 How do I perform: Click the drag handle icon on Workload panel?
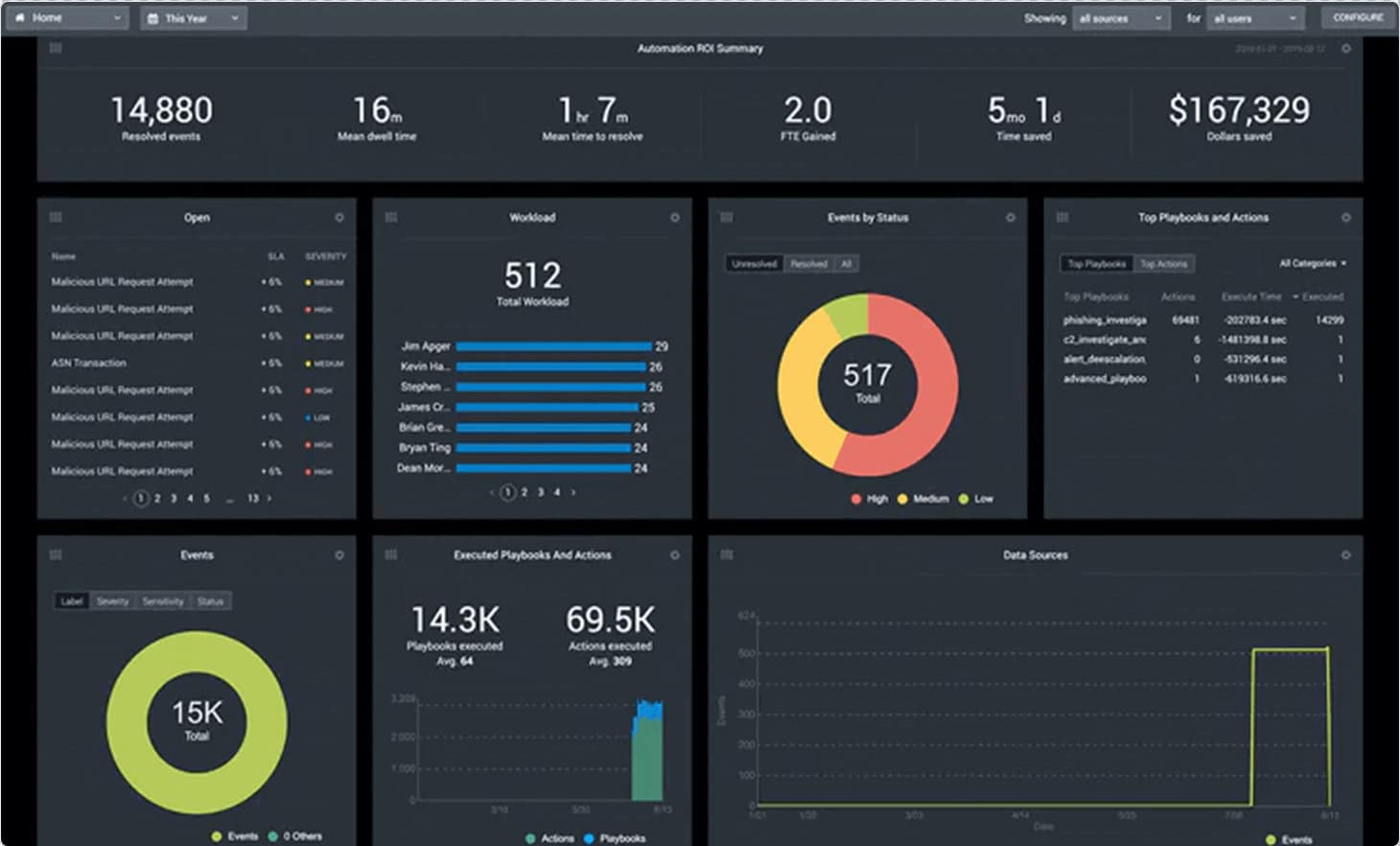point(391,218)
